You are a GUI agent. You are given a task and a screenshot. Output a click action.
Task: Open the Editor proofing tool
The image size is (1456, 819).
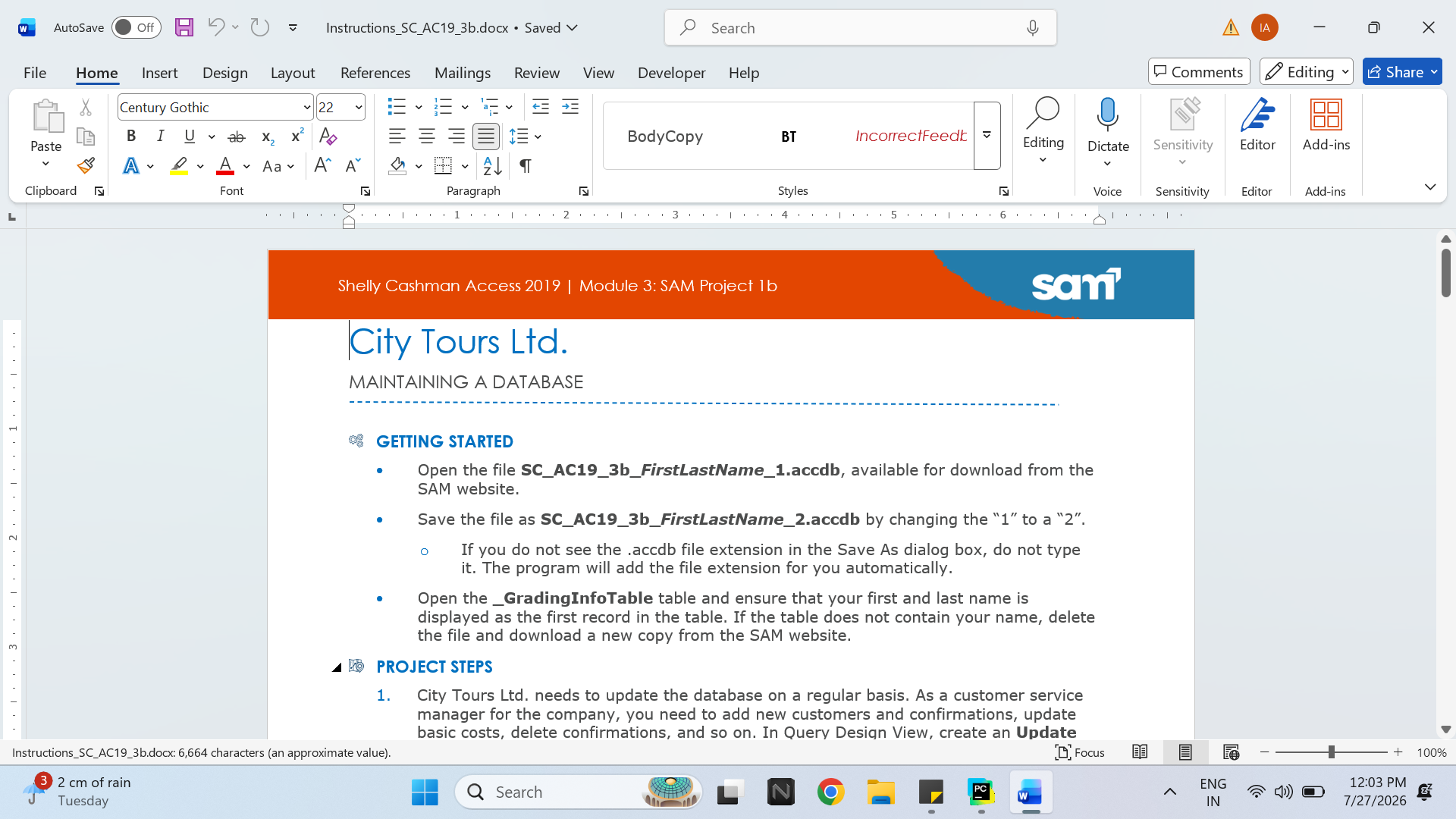(x=1257, y=125)
